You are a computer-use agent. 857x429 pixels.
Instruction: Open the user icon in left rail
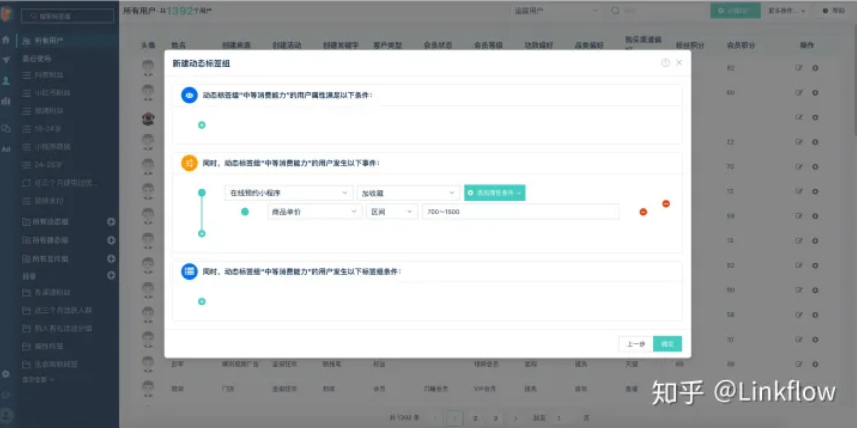point(6,81)
